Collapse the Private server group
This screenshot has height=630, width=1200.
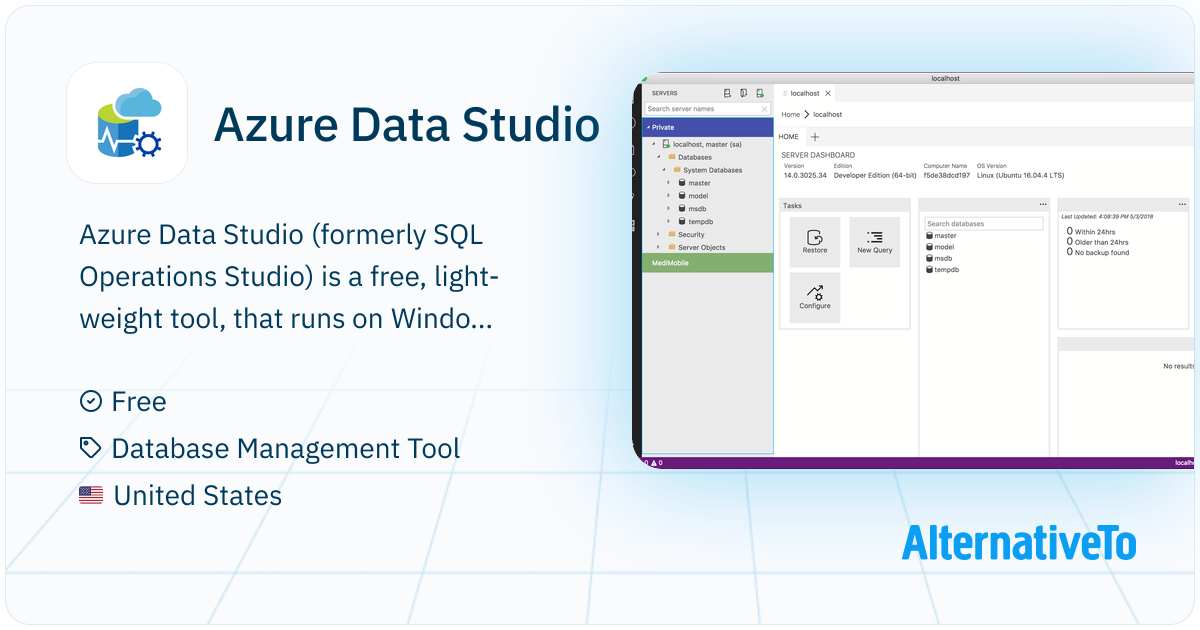click(x=648, y=128)
